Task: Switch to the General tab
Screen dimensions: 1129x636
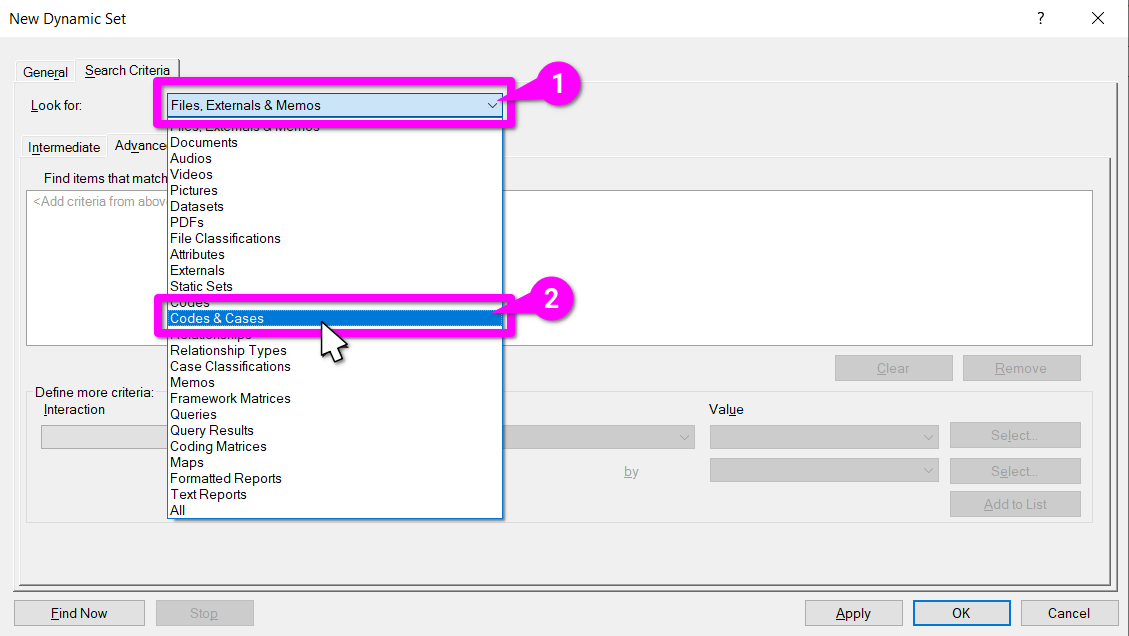Action: point(46,72)
